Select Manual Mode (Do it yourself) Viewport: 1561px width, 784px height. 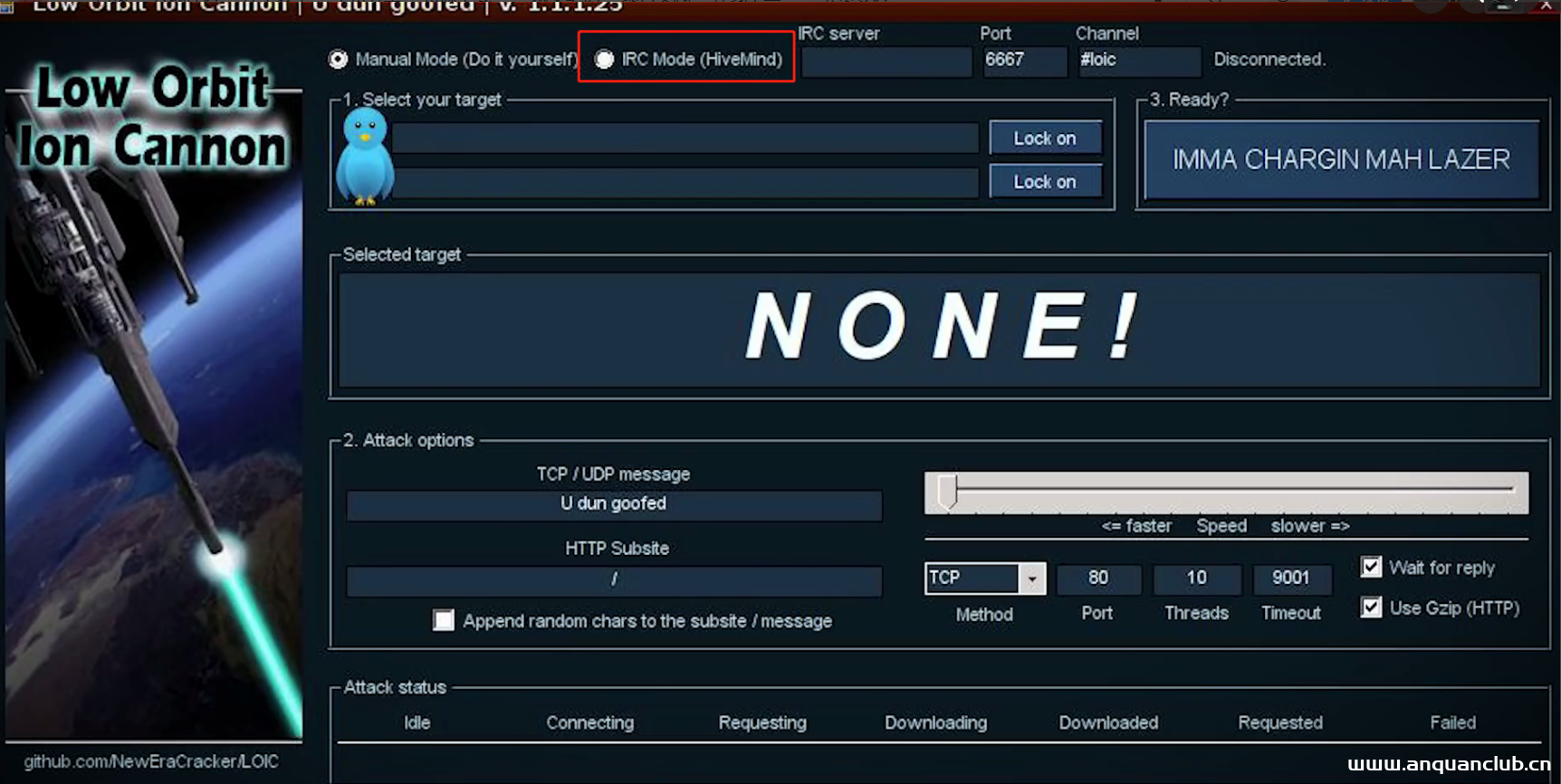[339, 60]
